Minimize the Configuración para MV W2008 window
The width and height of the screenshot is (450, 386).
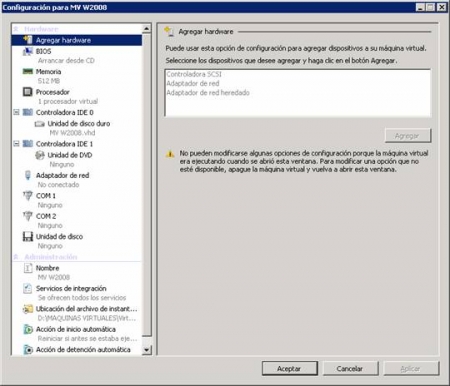(x=420, y=7)
